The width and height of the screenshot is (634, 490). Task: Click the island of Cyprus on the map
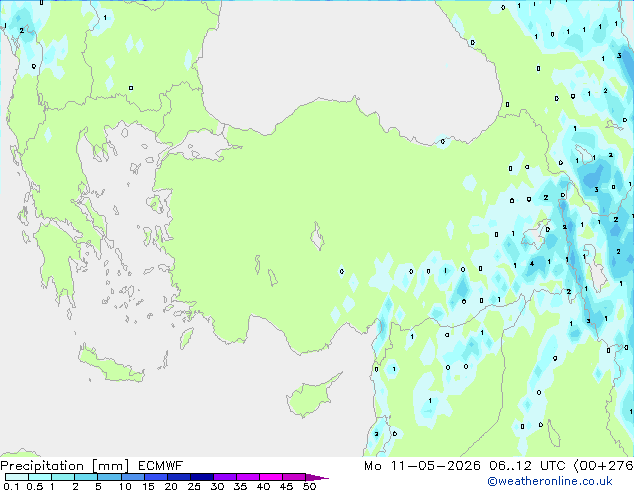tap(311, 397)
